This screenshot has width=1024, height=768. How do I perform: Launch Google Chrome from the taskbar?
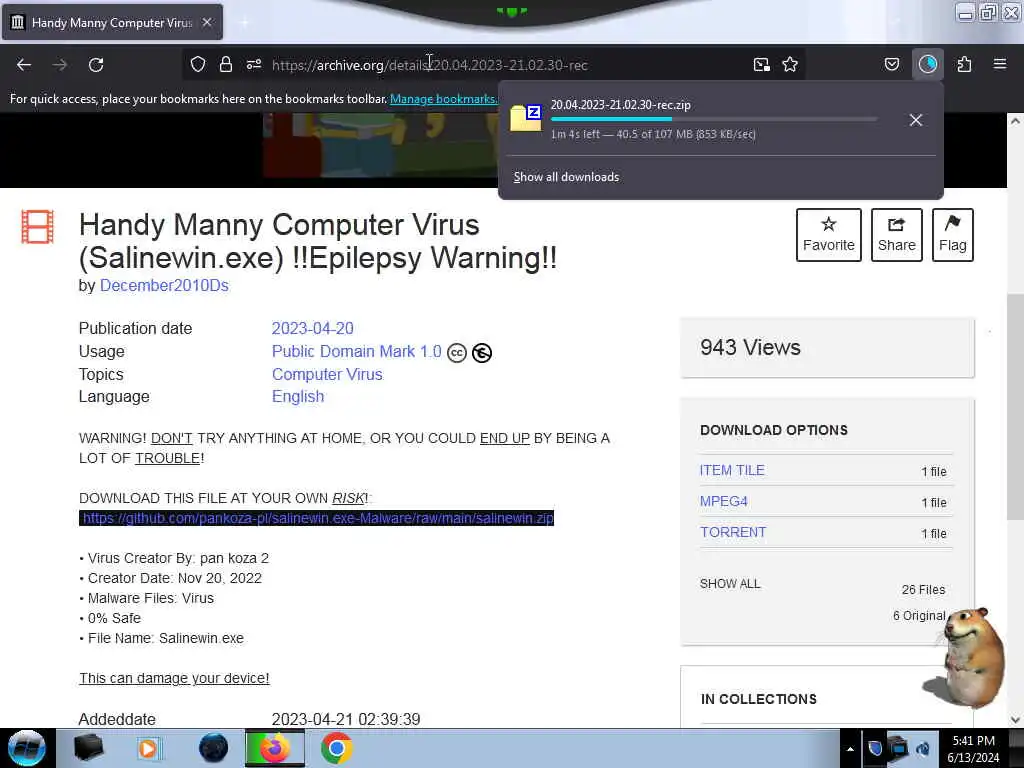[x=336, y=748]
